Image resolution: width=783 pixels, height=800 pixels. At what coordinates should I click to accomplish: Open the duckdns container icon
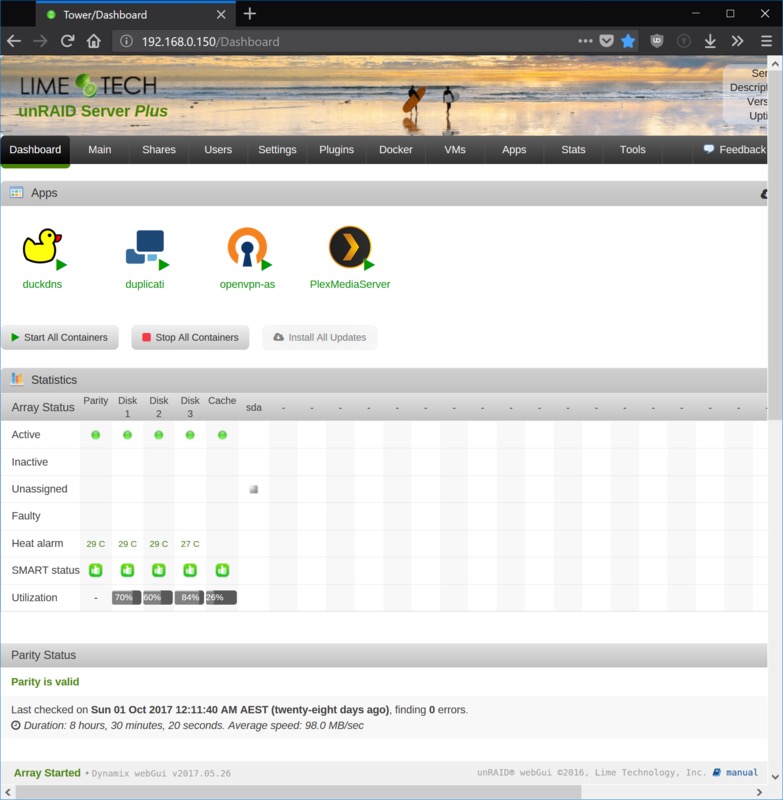[42, 247]
